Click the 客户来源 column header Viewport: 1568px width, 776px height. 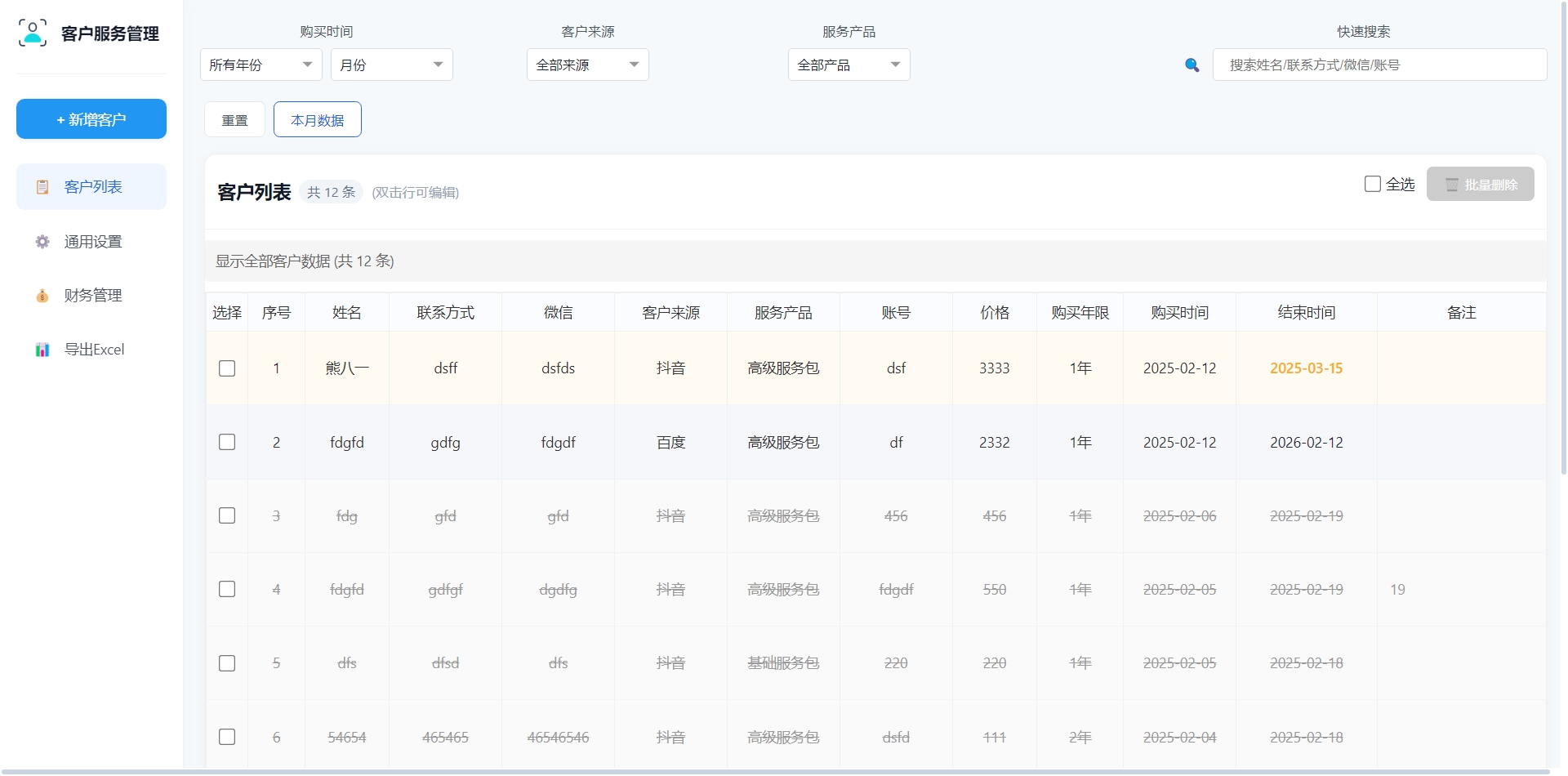tap(671, 313)
